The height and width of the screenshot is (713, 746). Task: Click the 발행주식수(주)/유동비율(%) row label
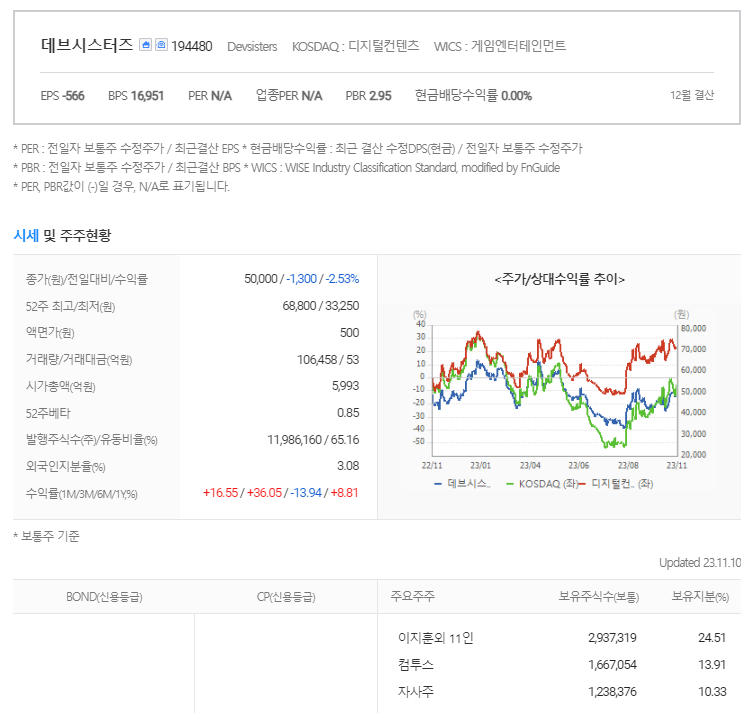91,440
